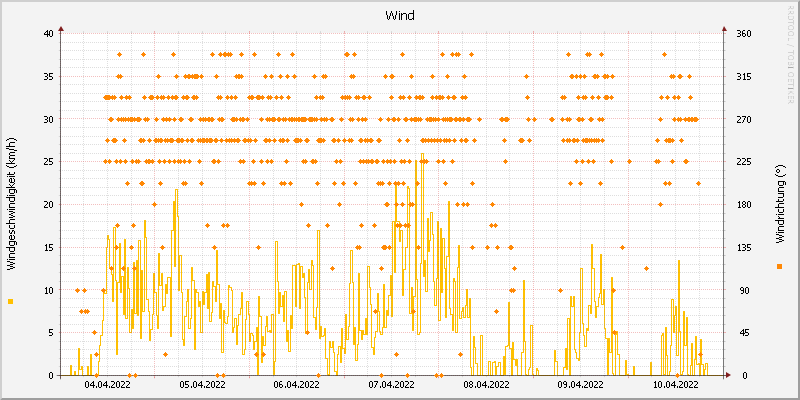Click the 'Wind' chart title
The height and width of the screenshot is (400, 800).
click(x=400, y=16)
